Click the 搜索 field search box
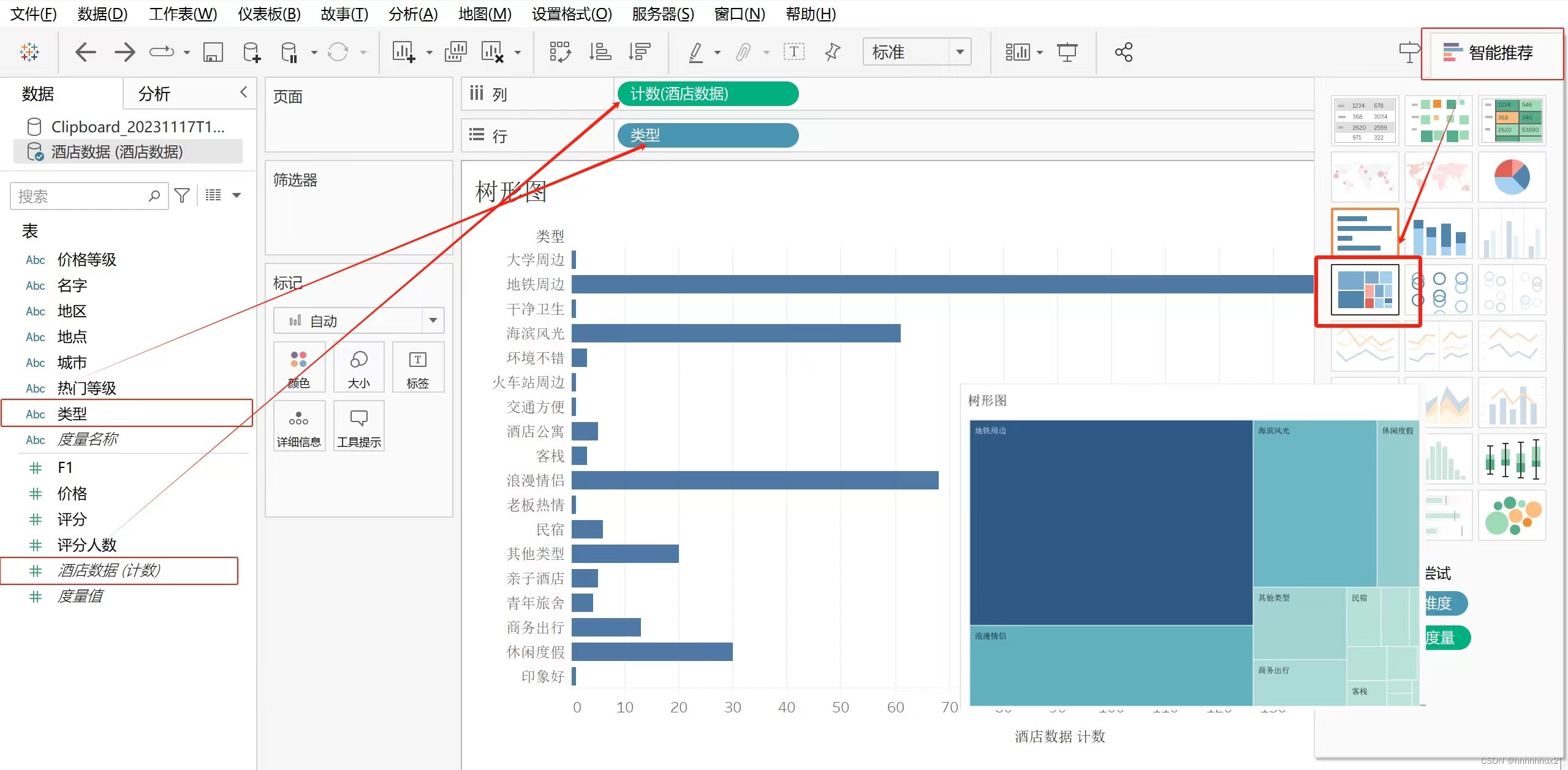Viewport: 1568px width, 770px height. click(80, 196)
